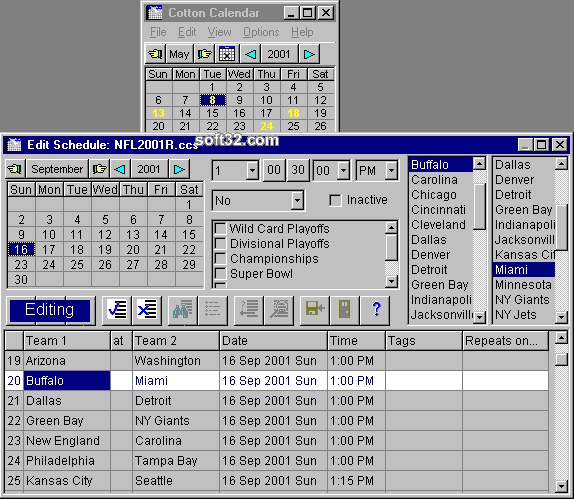Check the Divisional Playoffs box

coord(220,243)
